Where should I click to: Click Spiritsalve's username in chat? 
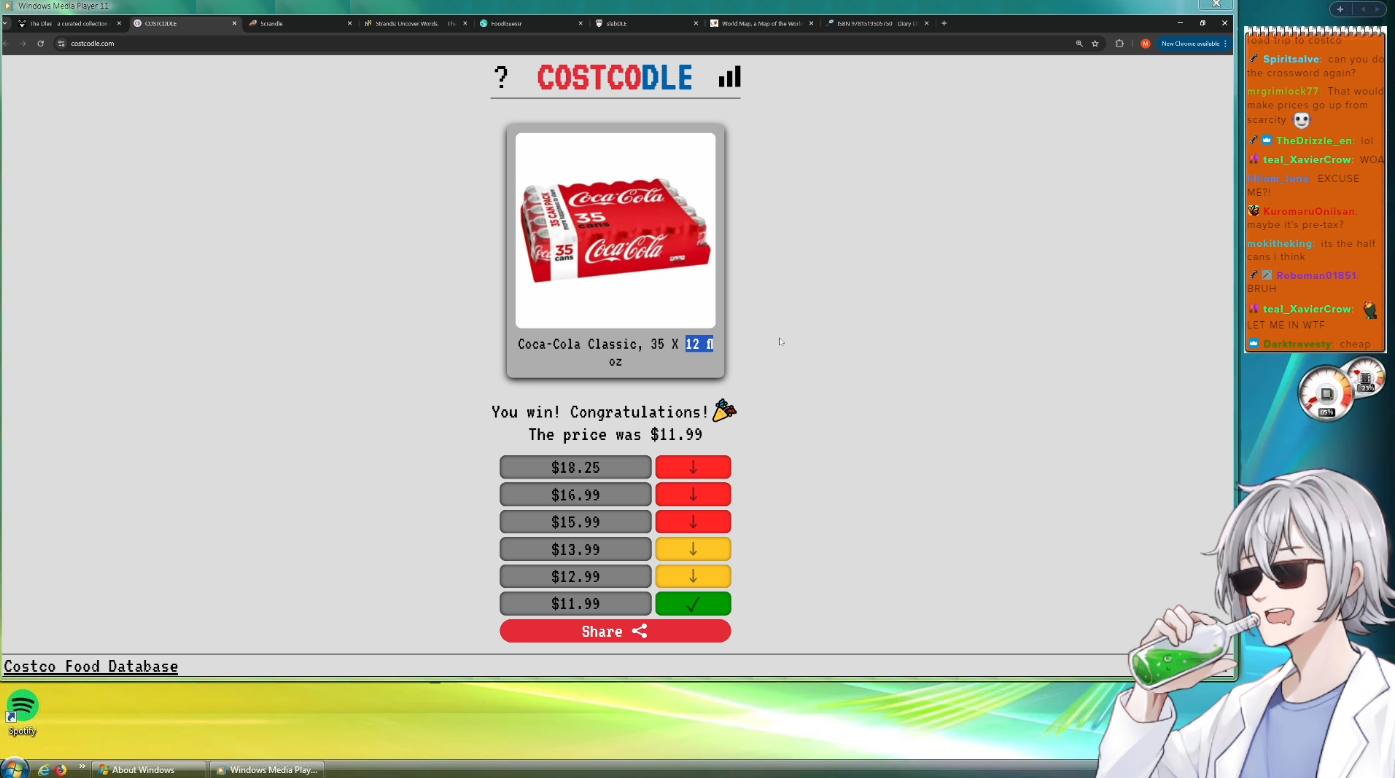pyautogui.click(x=1291, y=59)
